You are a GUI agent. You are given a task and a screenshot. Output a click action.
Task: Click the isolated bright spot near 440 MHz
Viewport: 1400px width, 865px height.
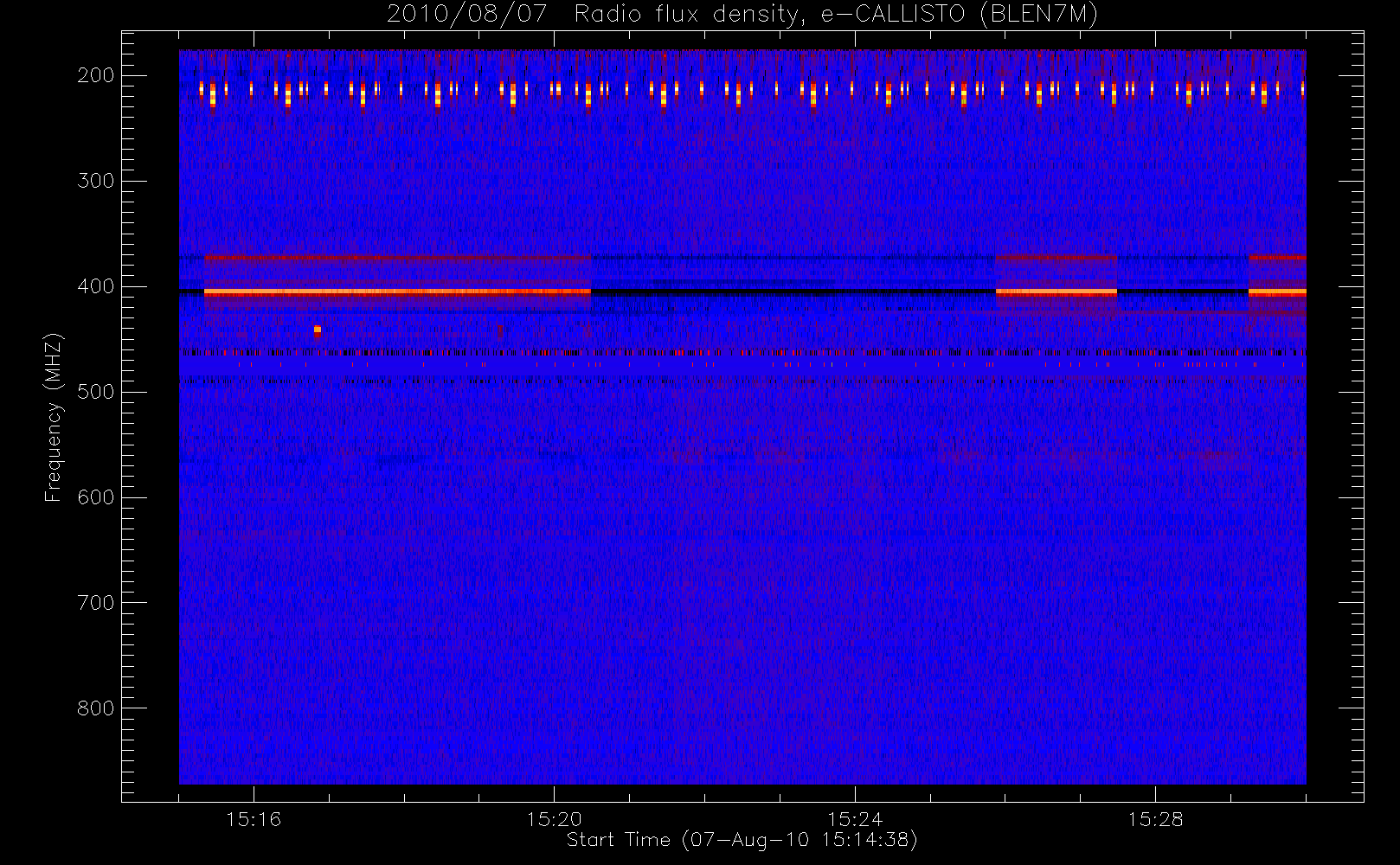tap(318, 330)
